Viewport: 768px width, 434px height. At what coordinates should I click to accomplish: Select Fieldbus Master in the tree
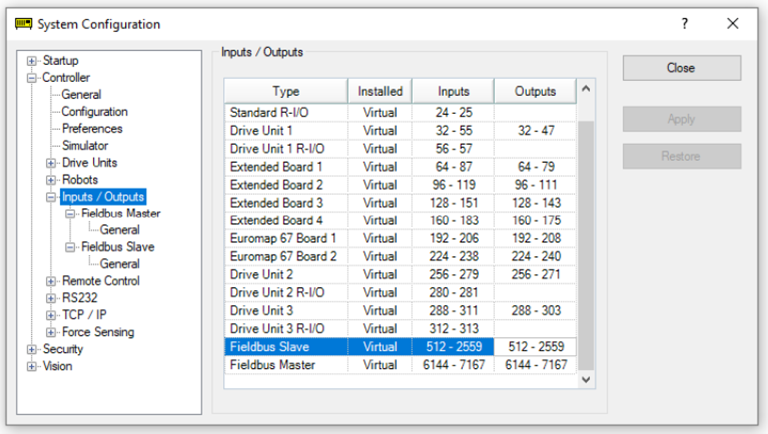121,214
